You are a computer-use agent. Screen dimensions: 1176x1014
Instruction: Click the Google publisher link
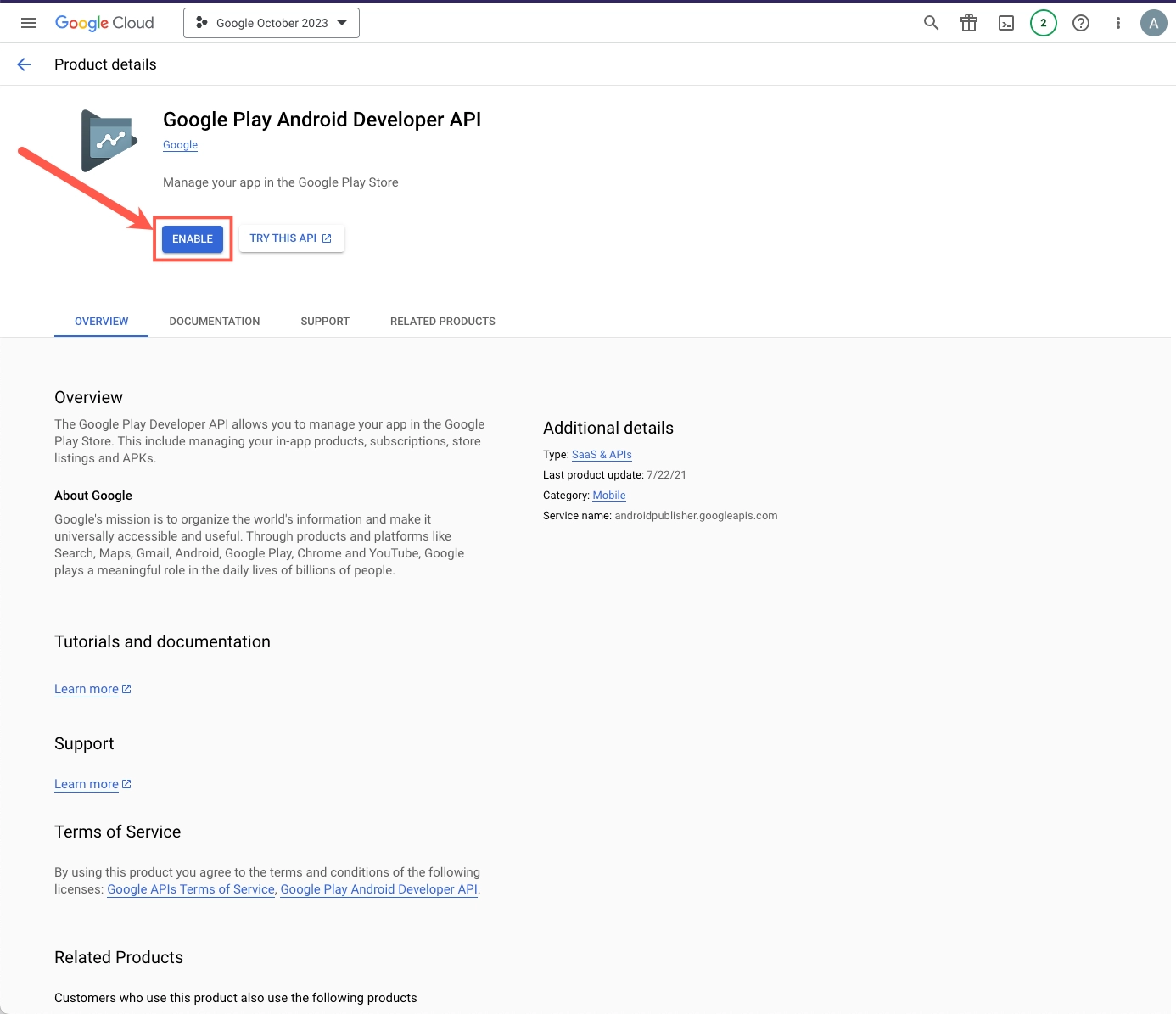pos(180,145)
